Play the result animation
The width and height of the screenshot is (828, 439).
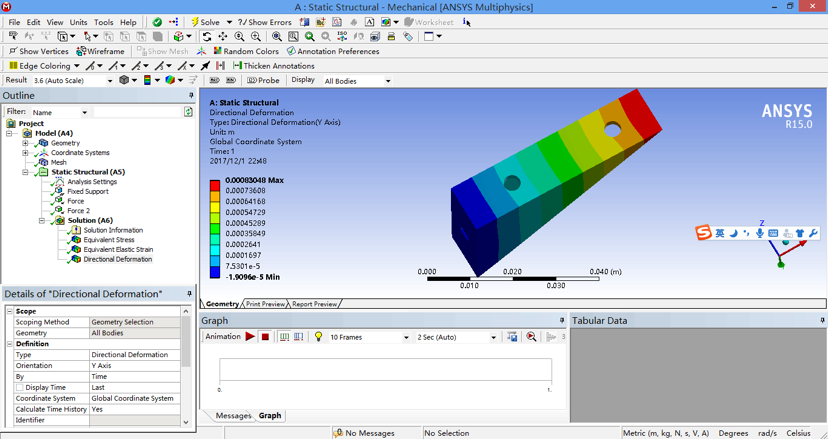pyautogui.click(x=250, y=337)
